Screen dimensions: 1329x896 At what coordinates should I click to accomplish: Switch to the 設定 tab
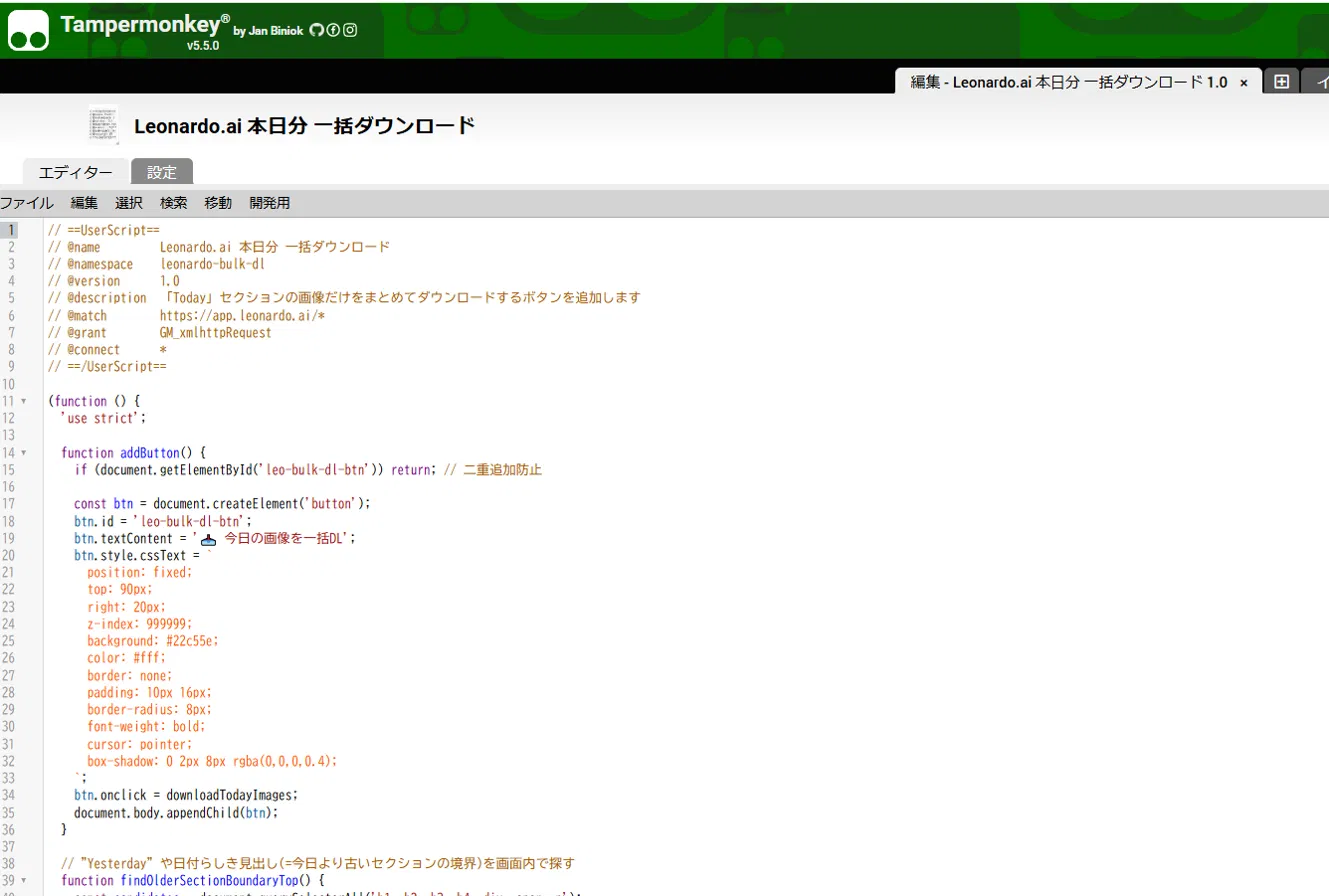[x=162, y=172]
